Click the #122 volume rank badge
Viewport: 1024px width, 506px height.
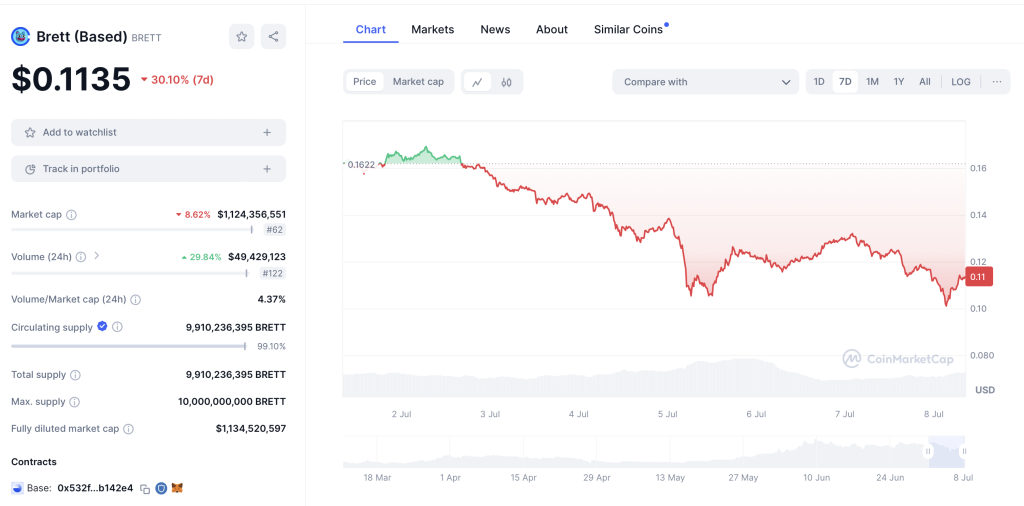(x=272, y=273)
